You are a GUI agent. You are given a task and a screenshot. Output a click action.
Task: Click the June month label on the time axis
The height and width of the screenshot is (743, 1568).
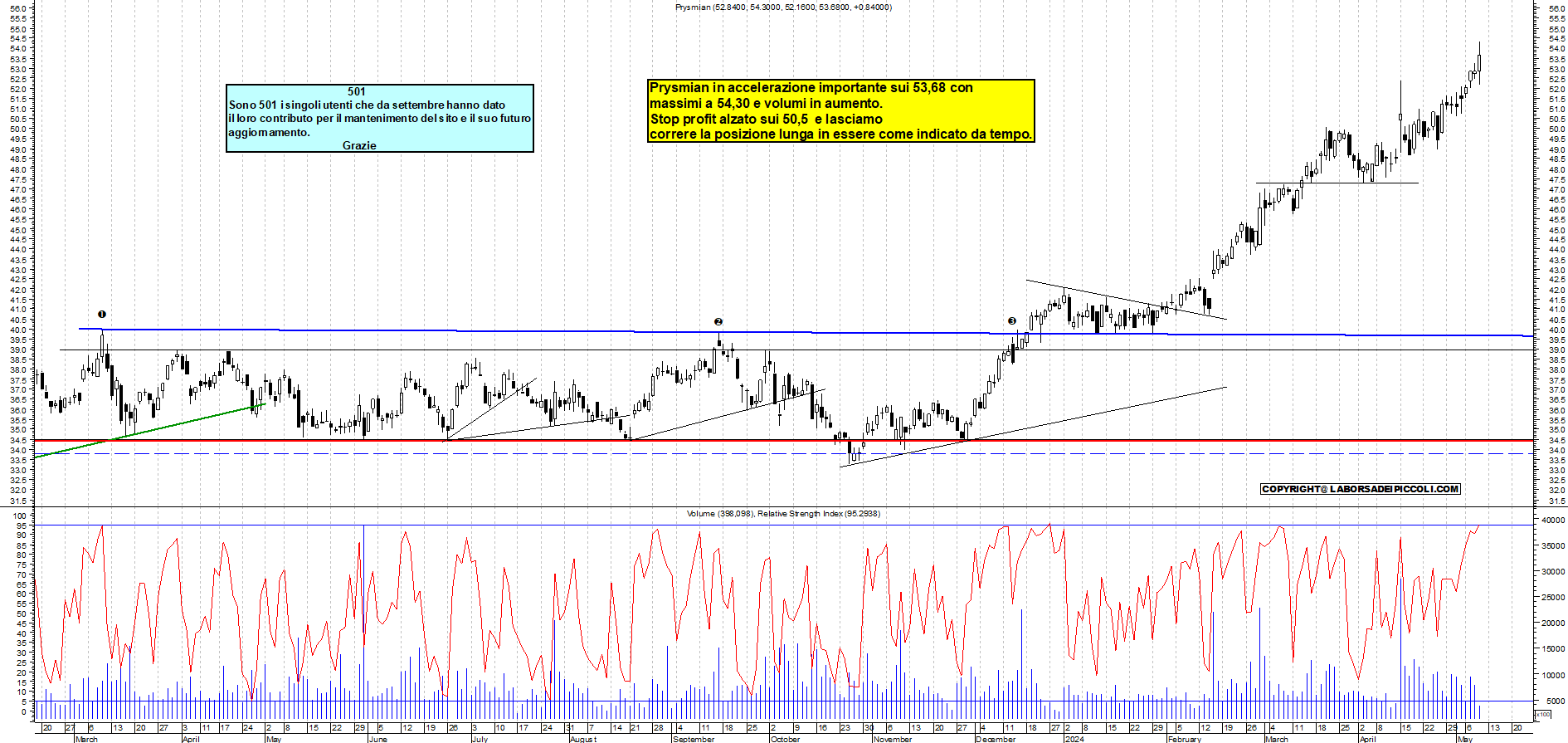(378, 739)
